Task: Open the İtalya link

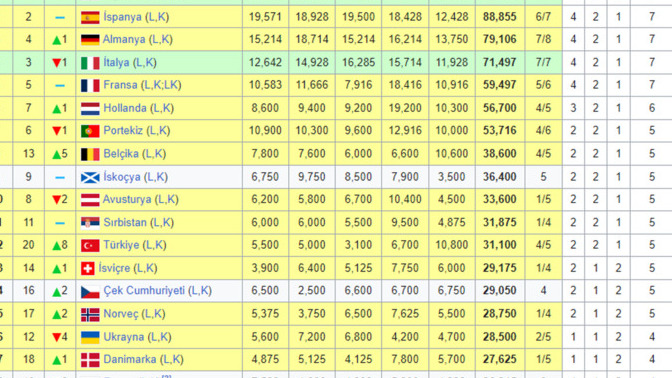Action: [x=116, y=63]
